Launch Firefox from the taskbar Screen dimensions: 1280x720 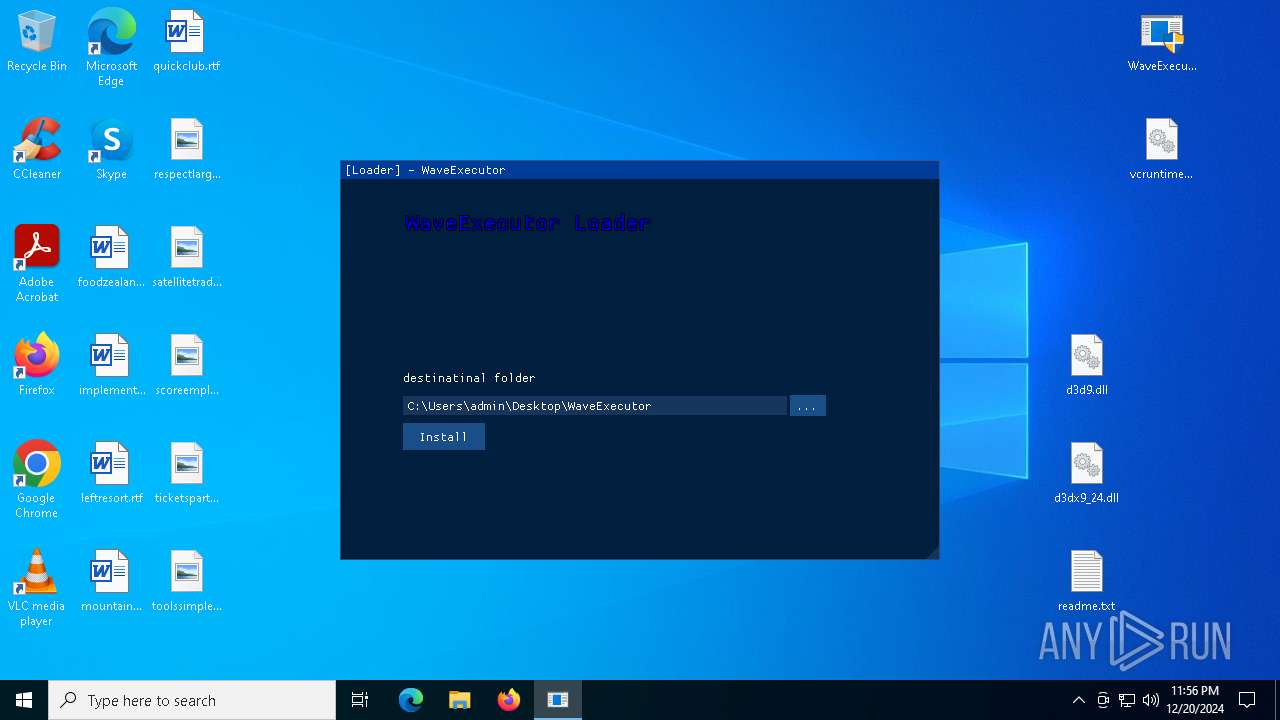(x=509, y=700)
